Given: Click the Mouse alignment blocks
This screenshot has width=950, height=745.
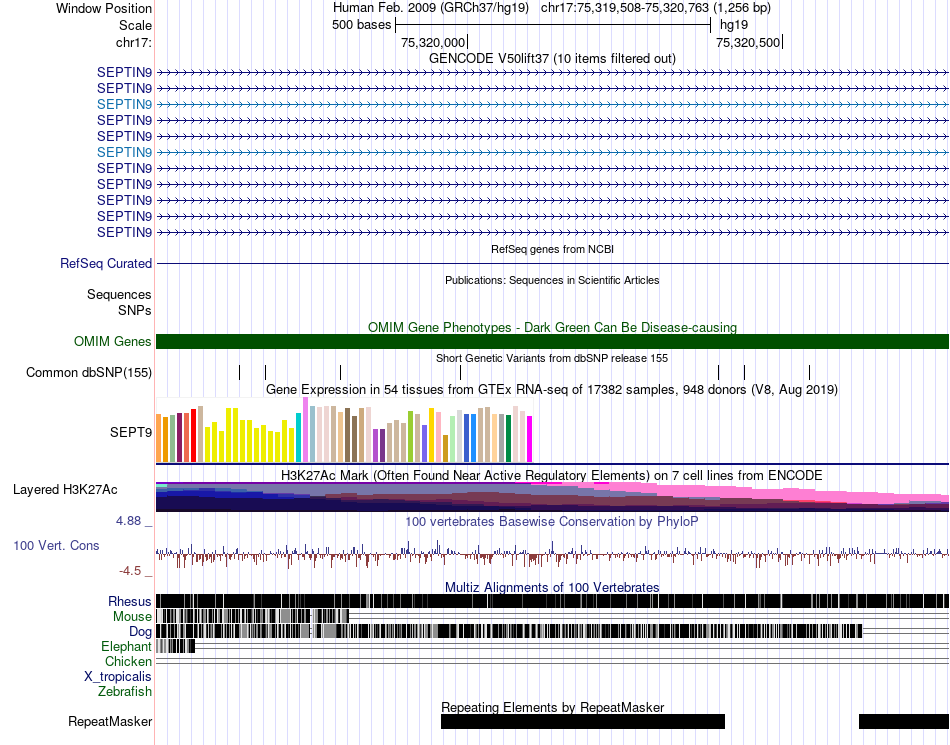Looking at the screenshot, I should (253, 617).
